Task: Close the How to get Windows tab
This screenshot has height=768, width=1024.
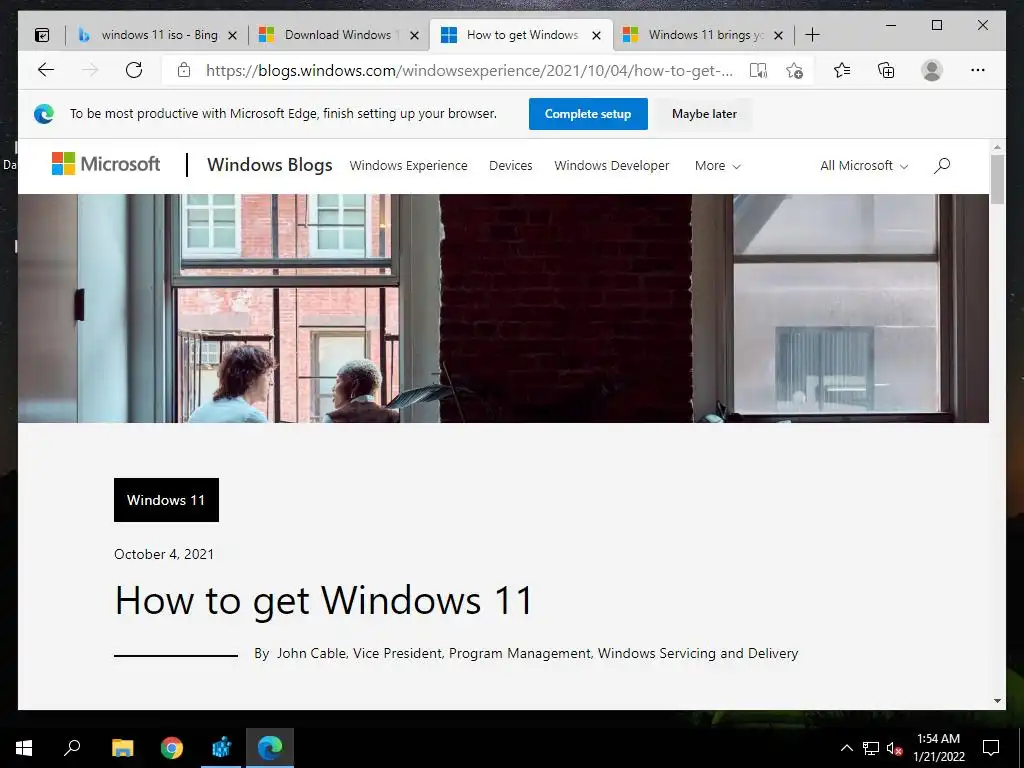Action: (x=596, y=35)
